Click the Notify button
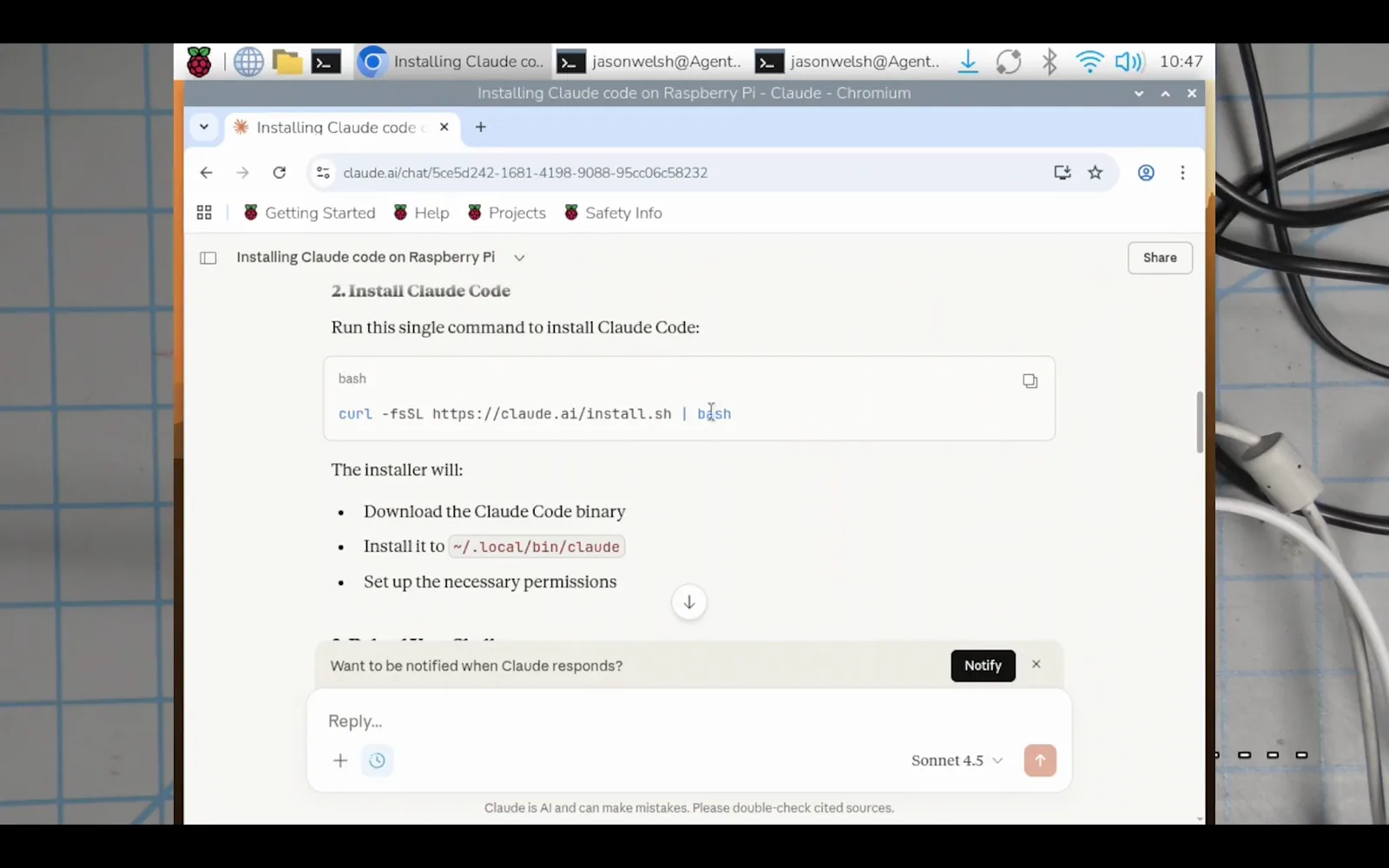This screenshot has height=868, width=1389. 983,666
